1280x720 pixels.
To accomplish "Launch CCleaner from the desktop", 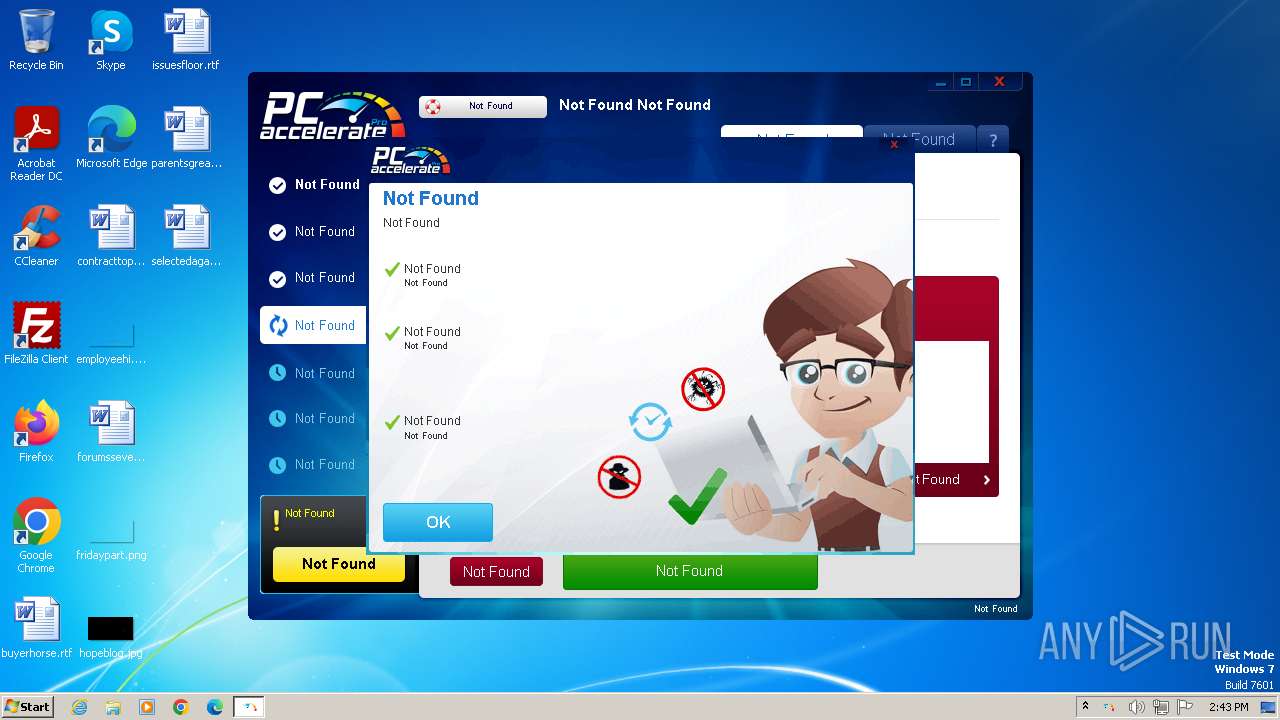I will coord(36,236).
